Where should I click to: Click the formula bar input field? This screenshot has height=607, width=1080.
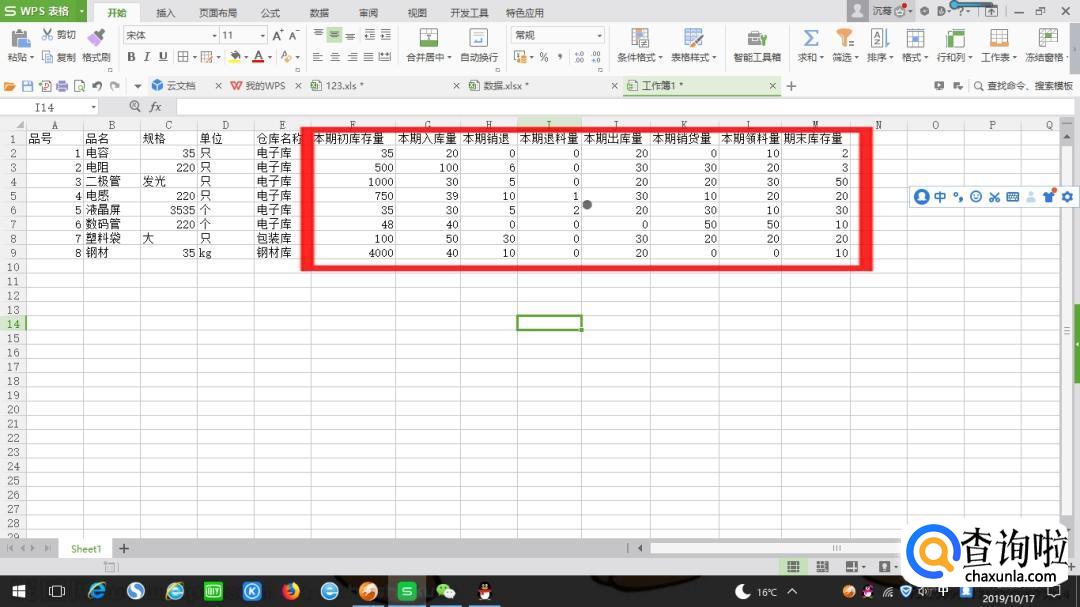point(623,107)
